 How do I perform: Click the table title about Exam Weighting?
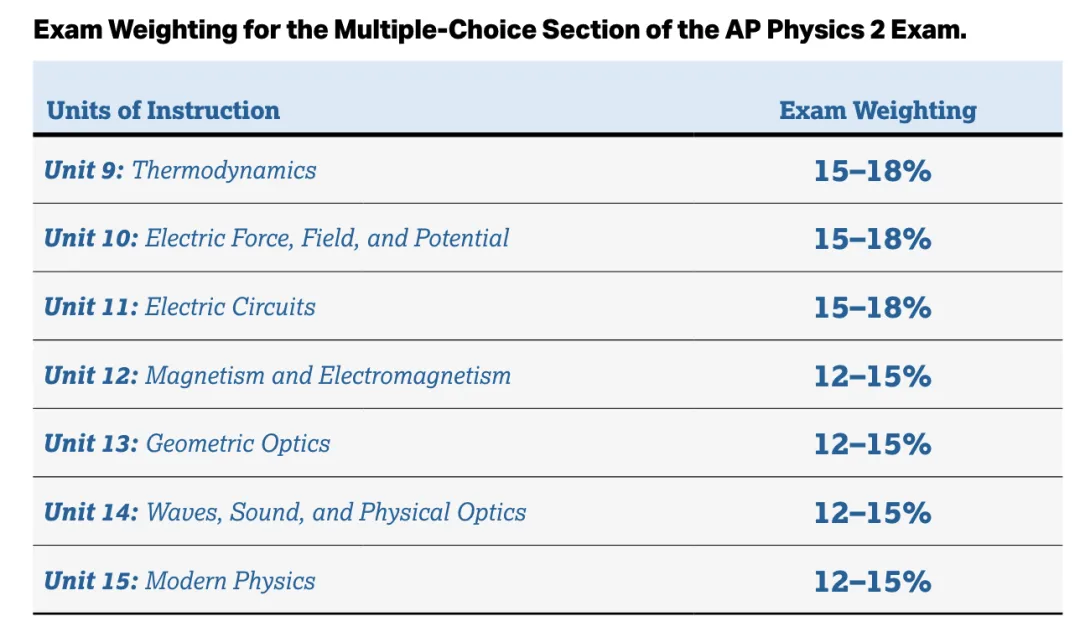click(x=500, y=29)
